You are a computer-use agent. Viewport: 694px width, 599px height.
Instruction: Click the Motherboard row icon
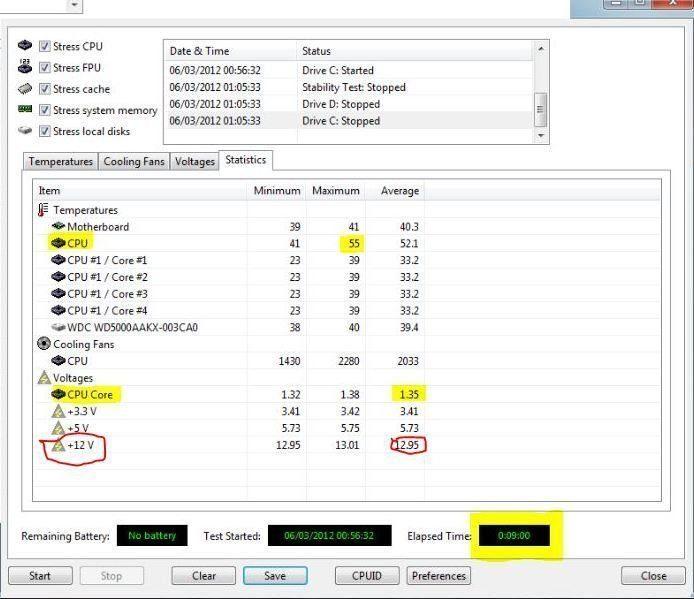coord(58,226)
